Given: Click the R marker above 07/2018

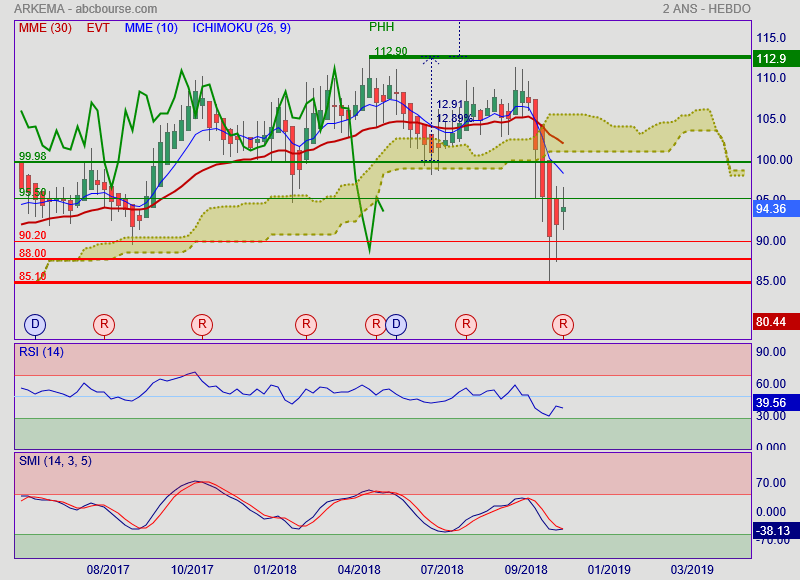Looking at the screenshot, I should (x=465, y=324).
